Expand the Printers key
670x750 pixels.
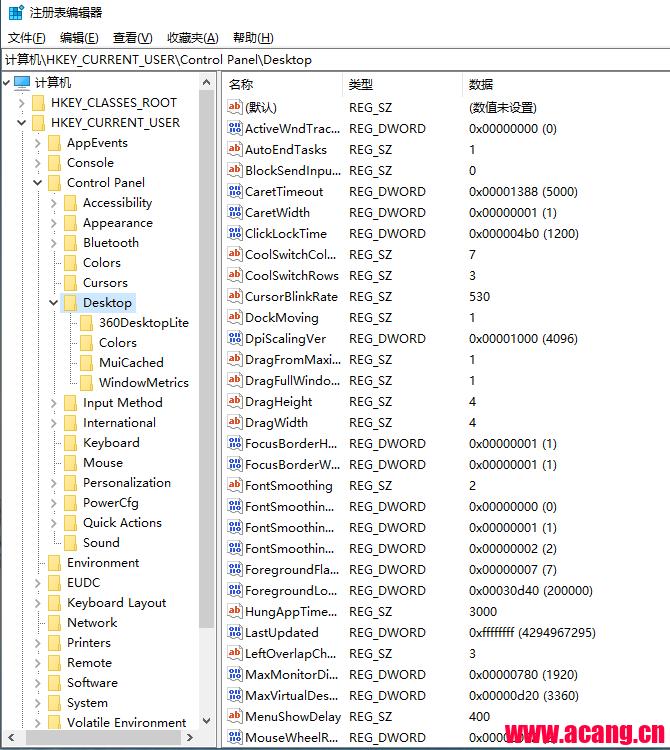[38, 643]
